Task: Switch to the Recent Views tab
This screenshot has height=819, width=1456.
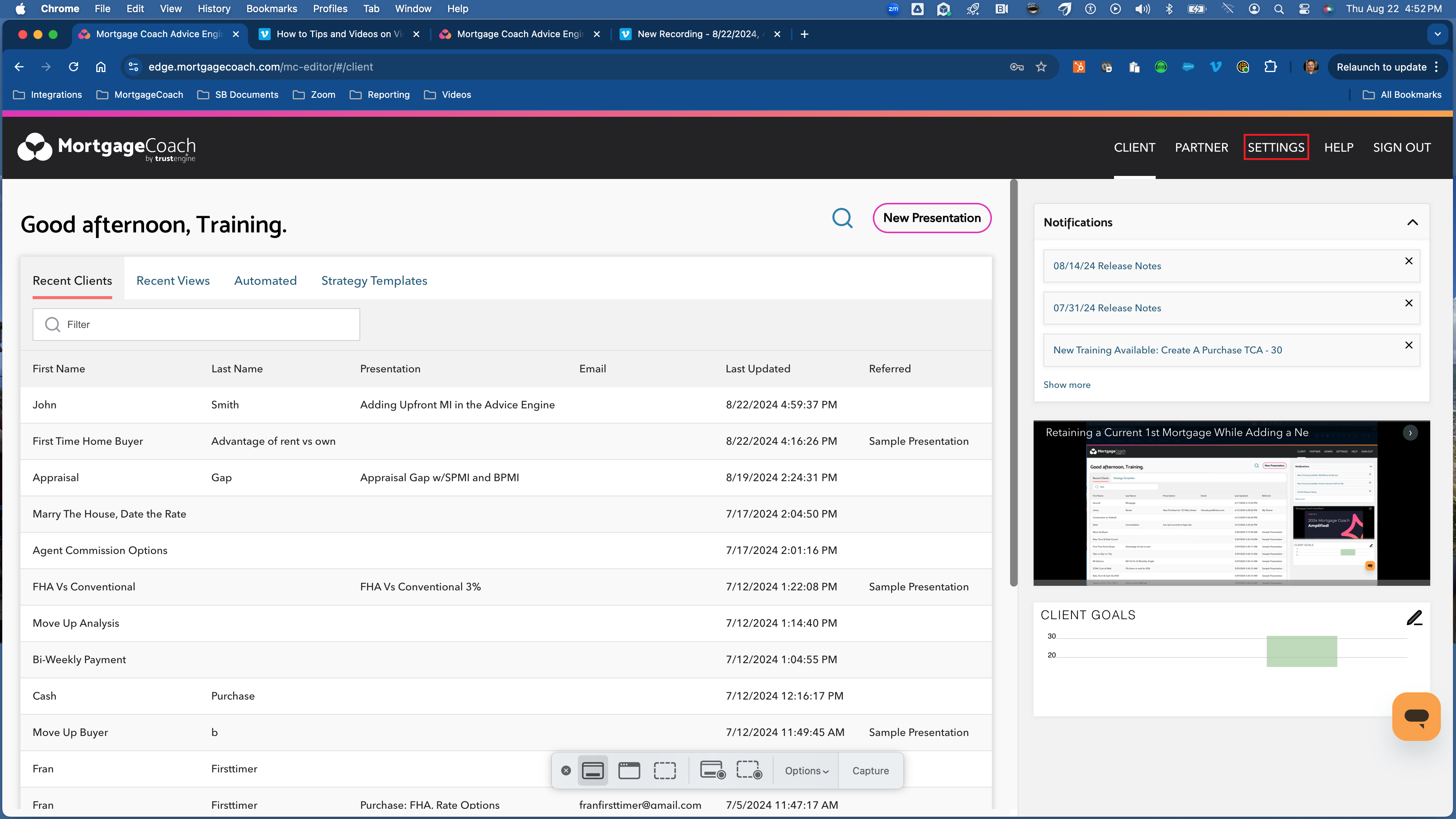Action: pos(173,281)
